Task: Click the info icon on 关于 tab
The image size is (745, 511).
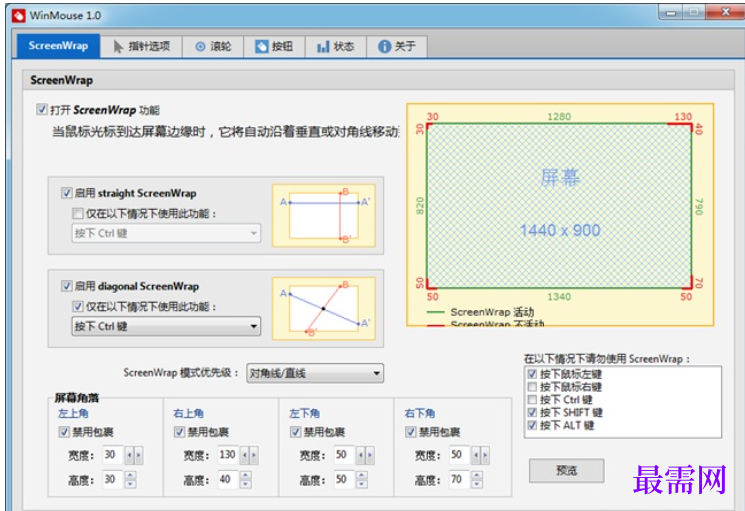Action: [x=384, y=47]
